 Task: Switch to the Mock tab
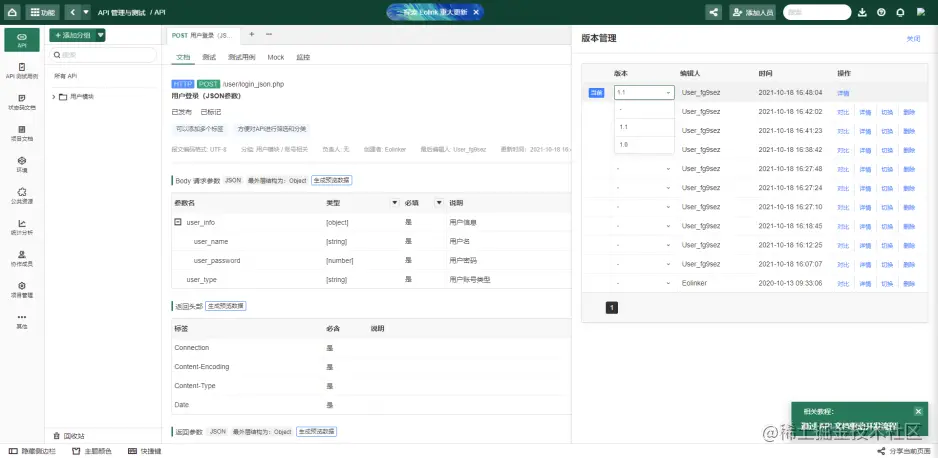click(x=276, y=57)
